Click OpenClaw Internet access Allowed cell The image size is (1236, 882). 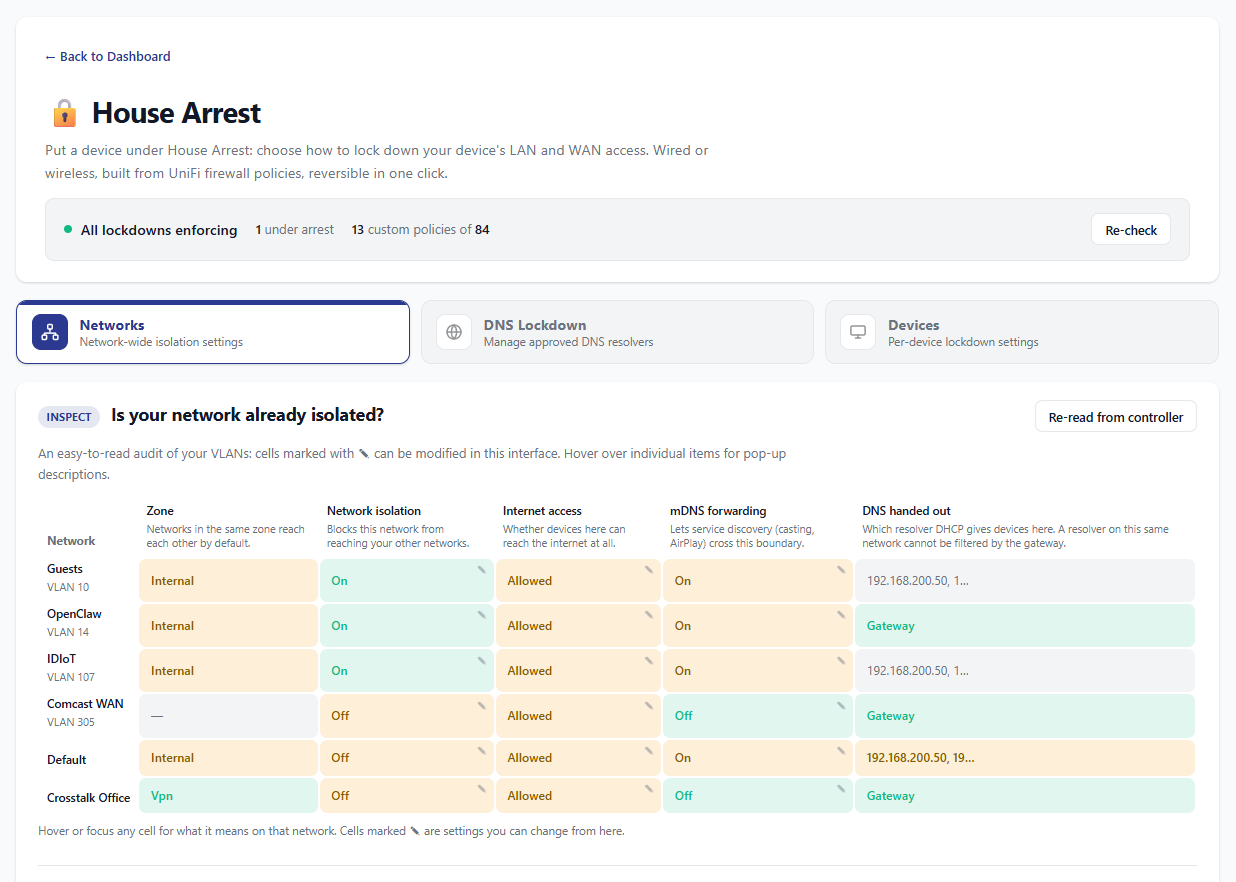click(578, 625)
